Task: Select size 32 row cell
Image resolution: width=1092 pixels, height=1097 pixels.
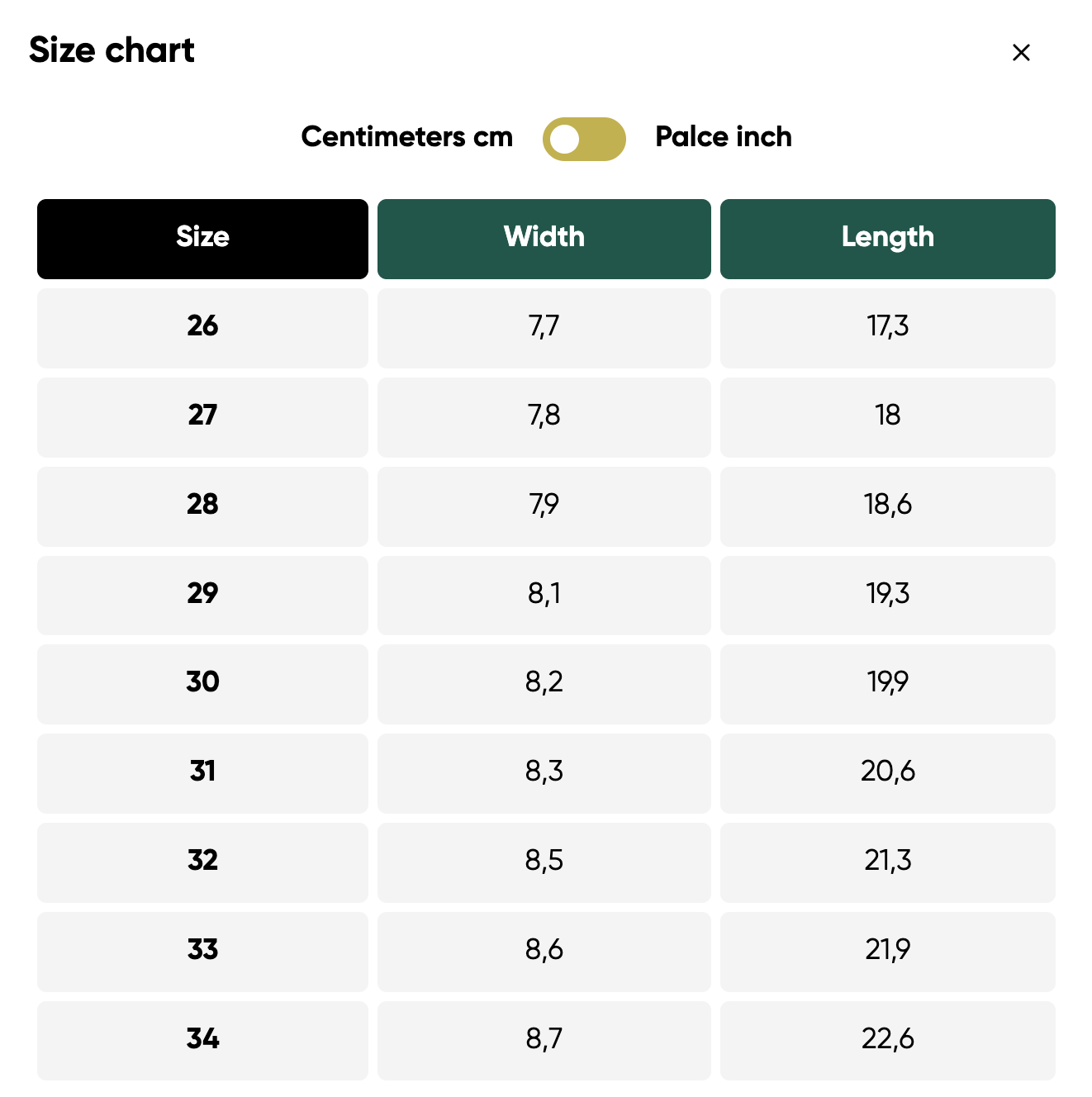Action: point(202,862)
